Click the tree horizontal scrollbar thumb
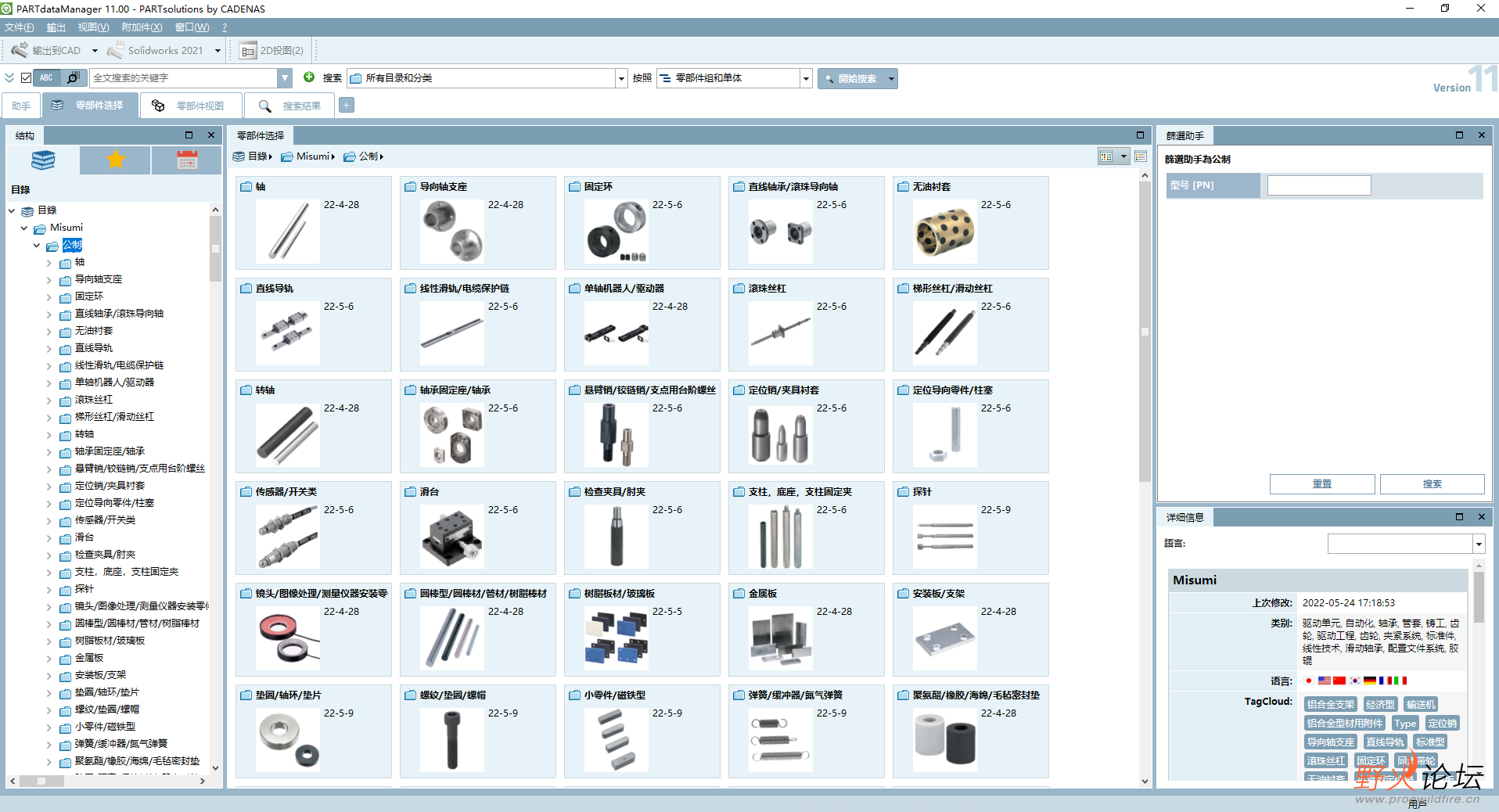Image resolution: width=1499 pixels, height=812 pixels. tap(42, 781)
